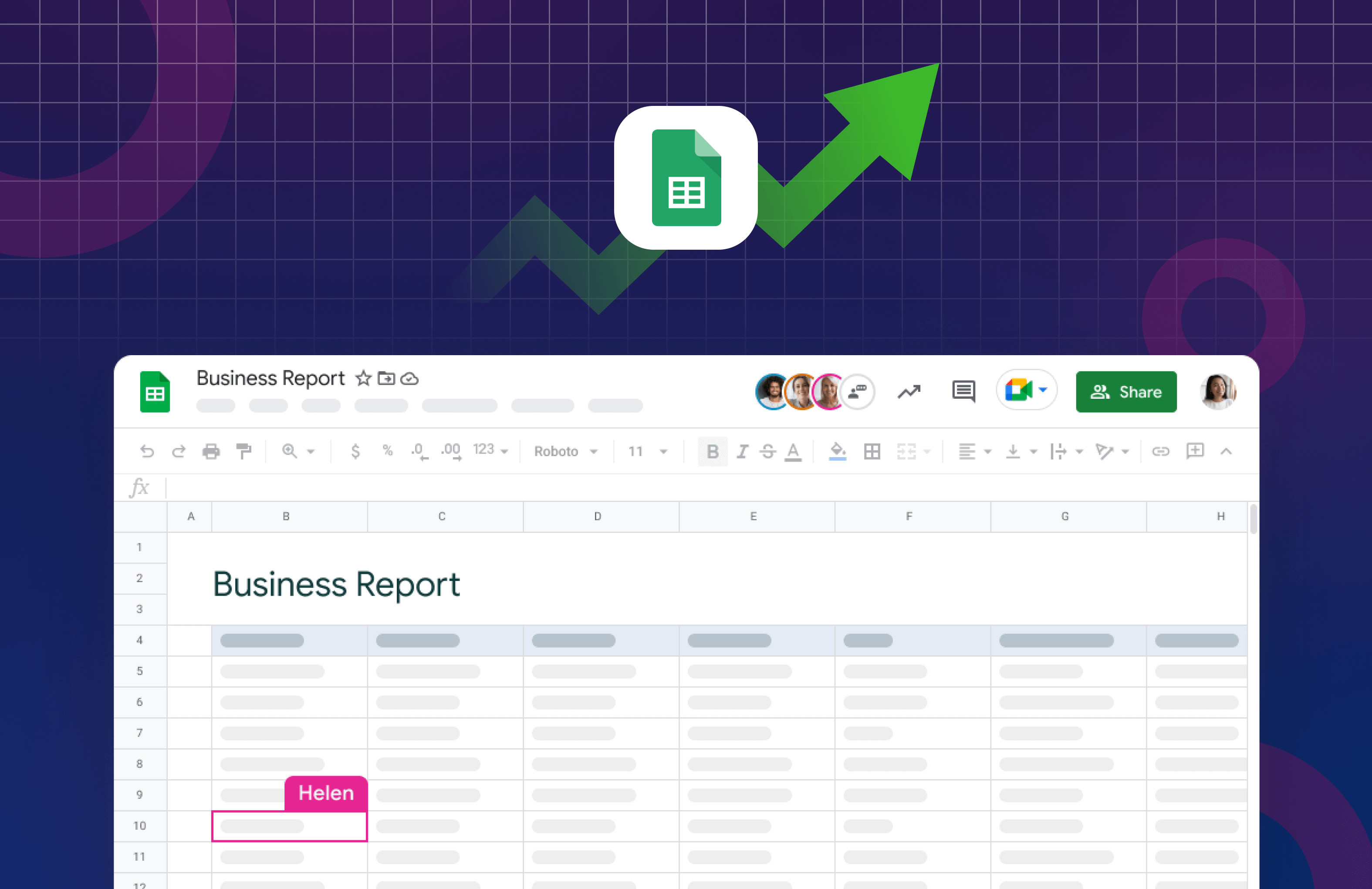
Task: Open the Roboto font dropdown
Action: tap(565, 451)
